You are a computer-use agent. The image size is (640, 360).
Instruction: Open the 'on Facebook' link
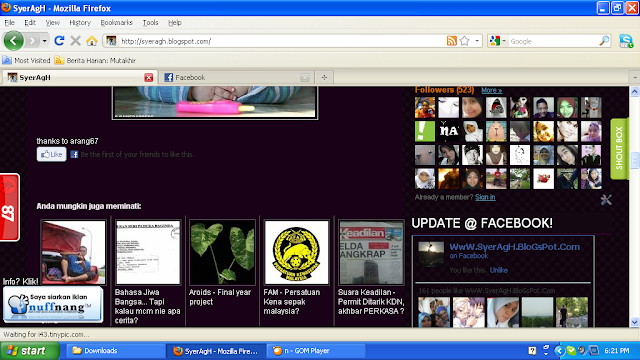coord(469,256)
